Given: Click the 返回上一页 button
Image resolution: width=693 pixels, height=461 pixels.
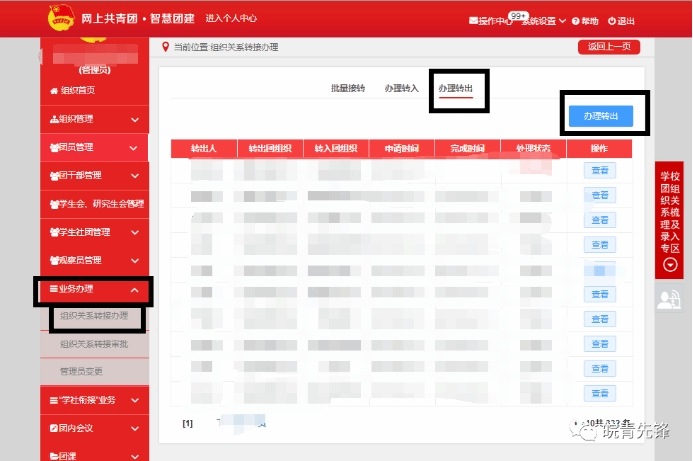Looking at the screenshot, I should (x=608, y=47).
